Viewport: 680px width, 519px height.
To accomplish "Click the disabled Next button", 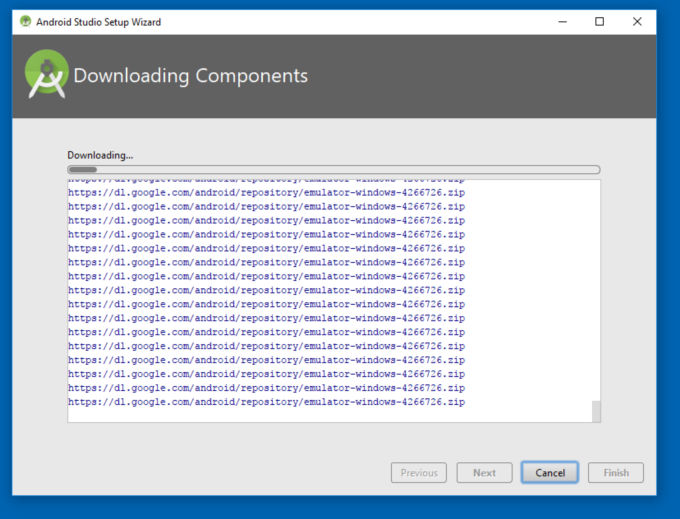I will [484, 473].
